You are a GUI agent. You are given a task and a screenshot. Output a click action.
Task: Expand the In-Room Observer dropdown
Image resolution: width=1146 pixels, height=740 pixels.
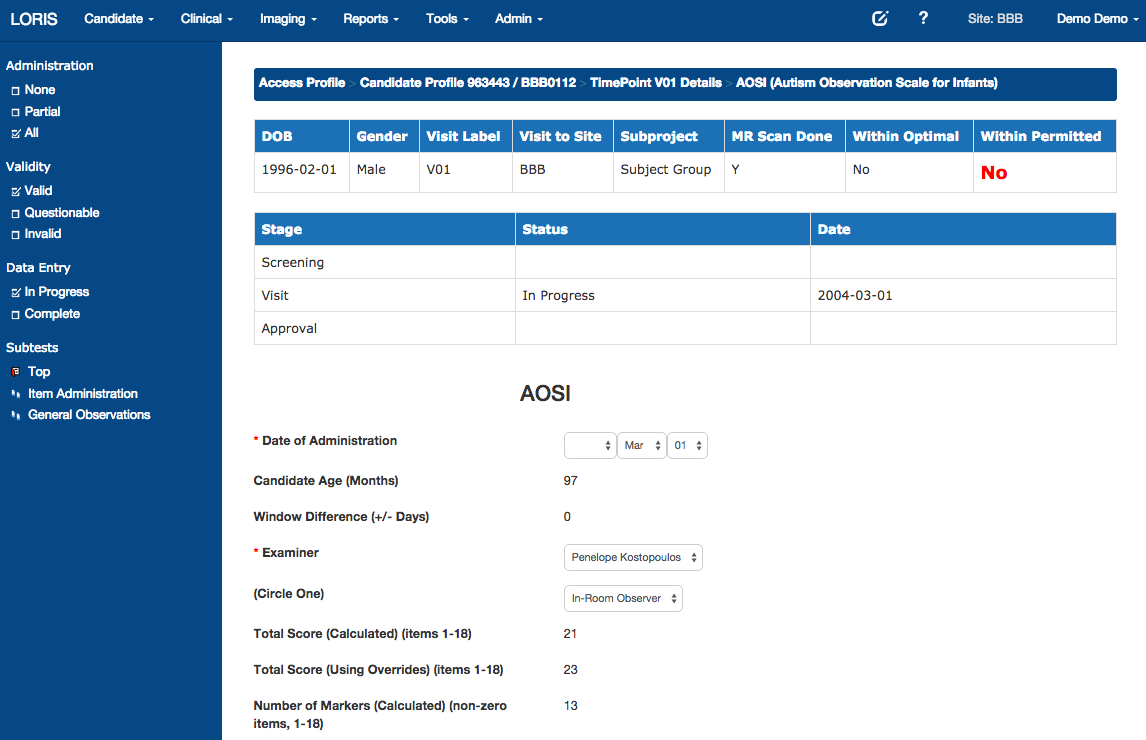(623, 598)
